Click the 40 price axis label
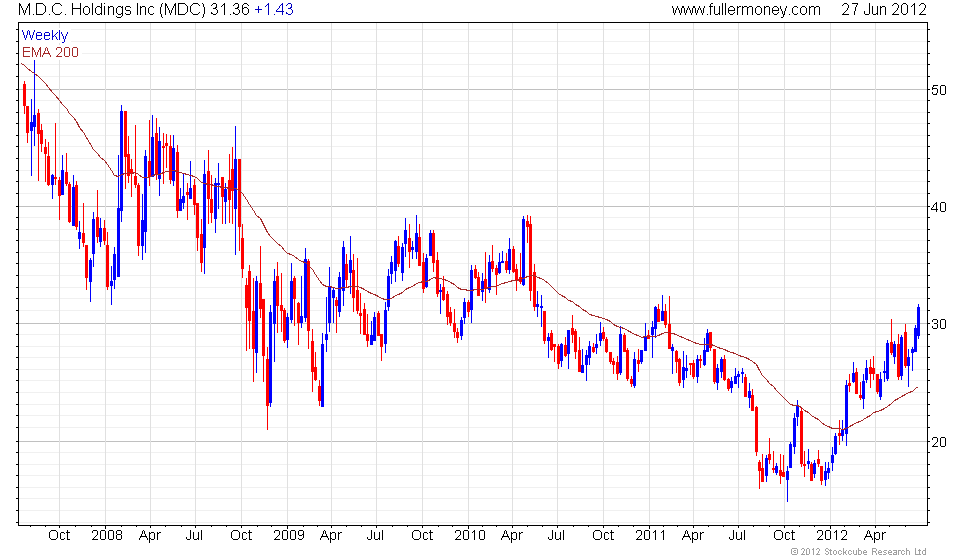This screenshot has height=560, width=980. click(939, 208)
